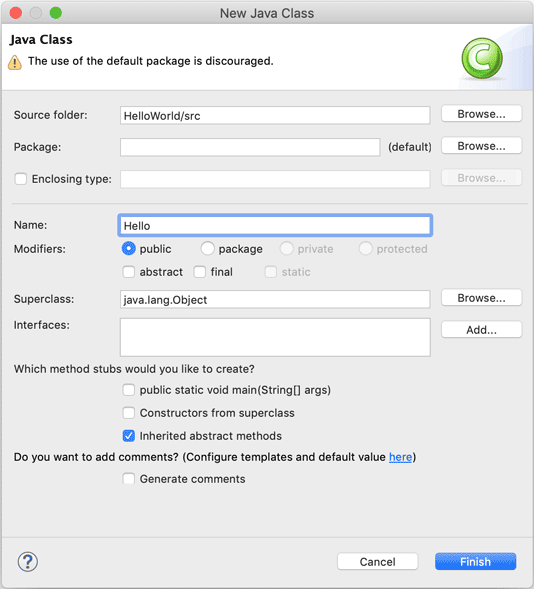Screen dimensions: 534x589
Task: Focus the Package text field
Action: point(250,147)
